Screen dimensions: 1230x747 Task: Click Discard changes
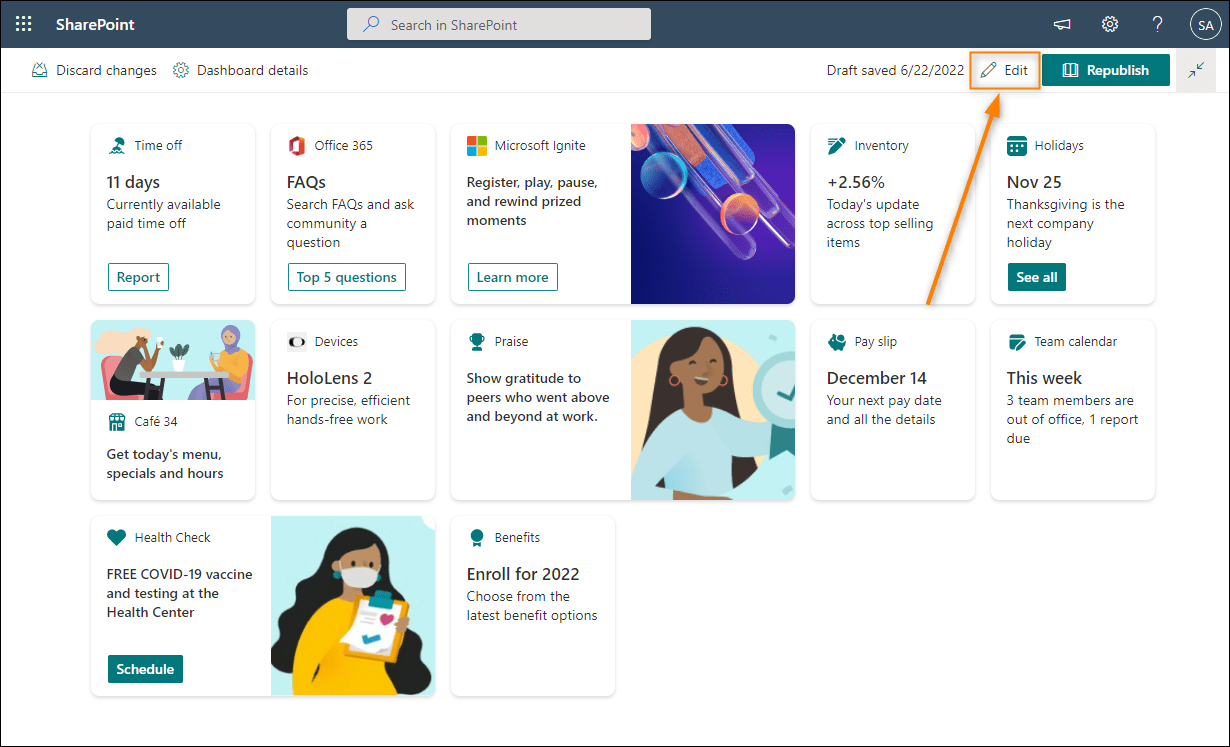pyautogui.click(x=93, y=70)
